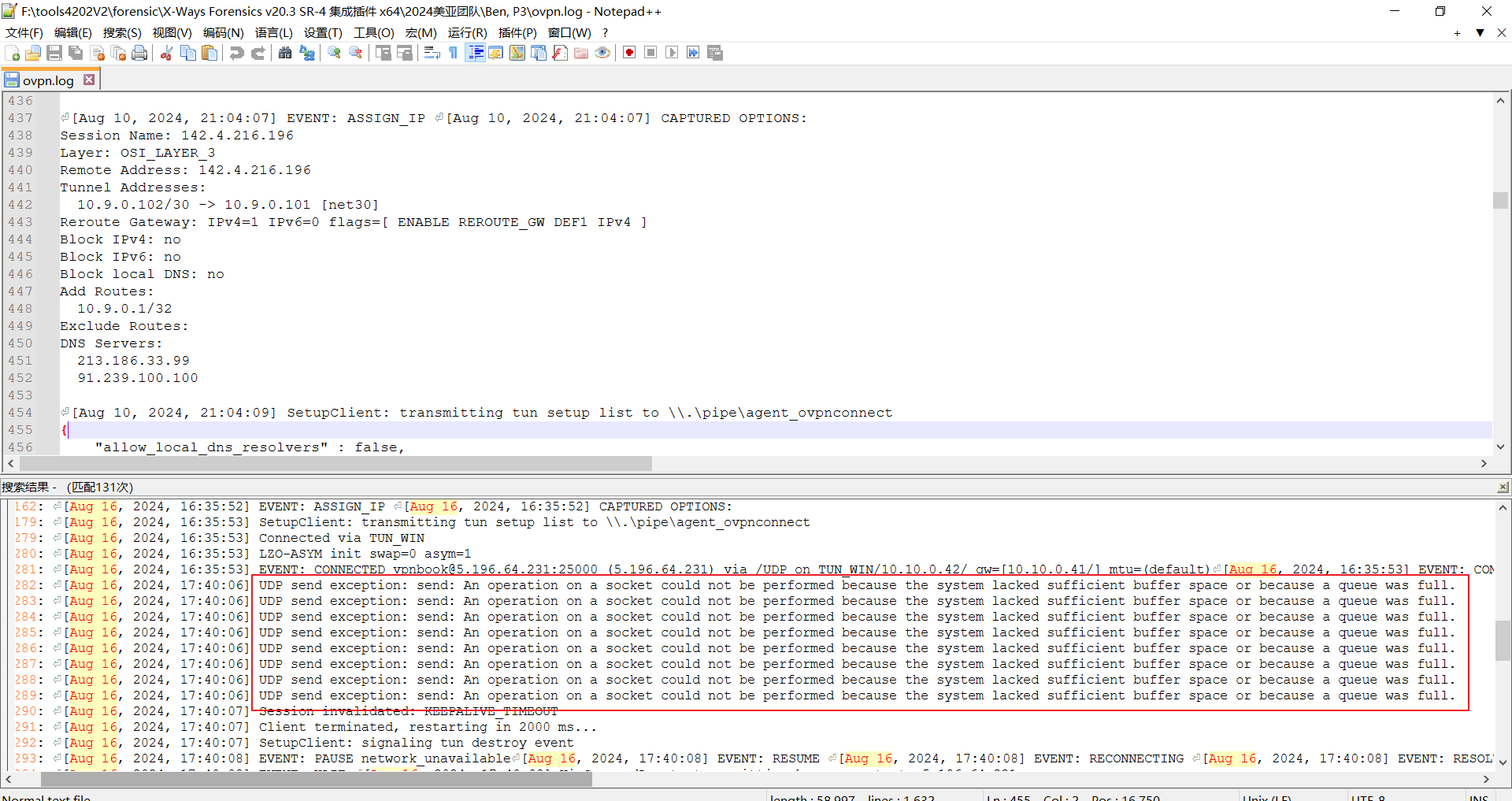Click the Cut scissors icon

coord(166,53)
